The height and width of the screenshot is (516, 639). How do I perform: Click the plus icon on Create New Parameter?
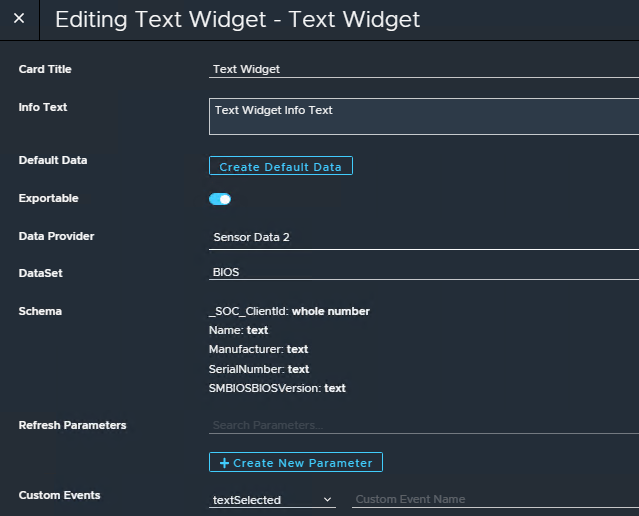pos(224,463)
